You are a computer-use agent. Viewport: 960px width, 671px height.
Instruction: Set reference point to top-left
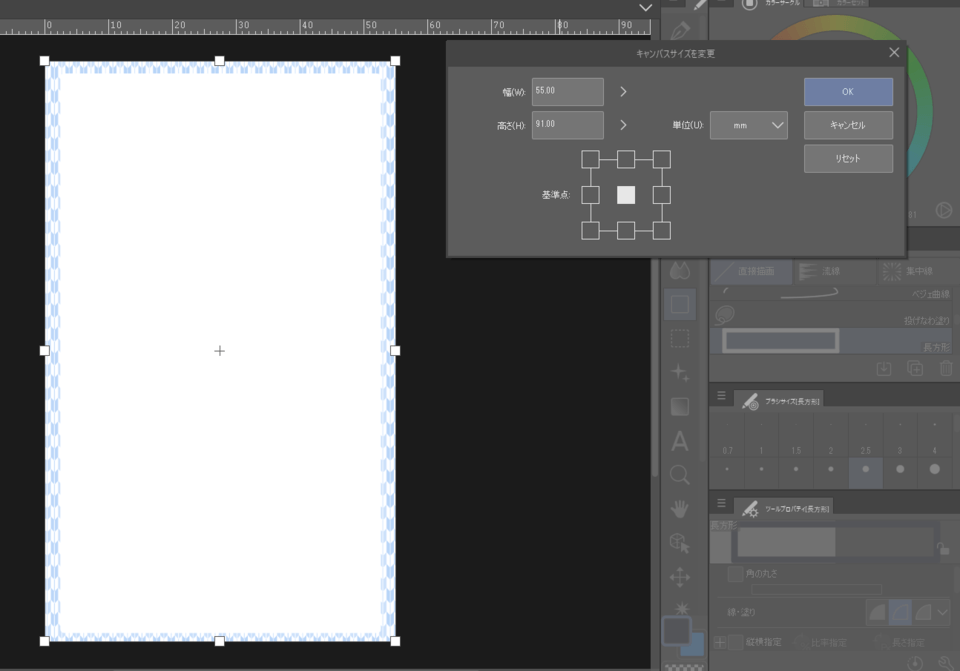pyautogui.click(x=590, y=160)
